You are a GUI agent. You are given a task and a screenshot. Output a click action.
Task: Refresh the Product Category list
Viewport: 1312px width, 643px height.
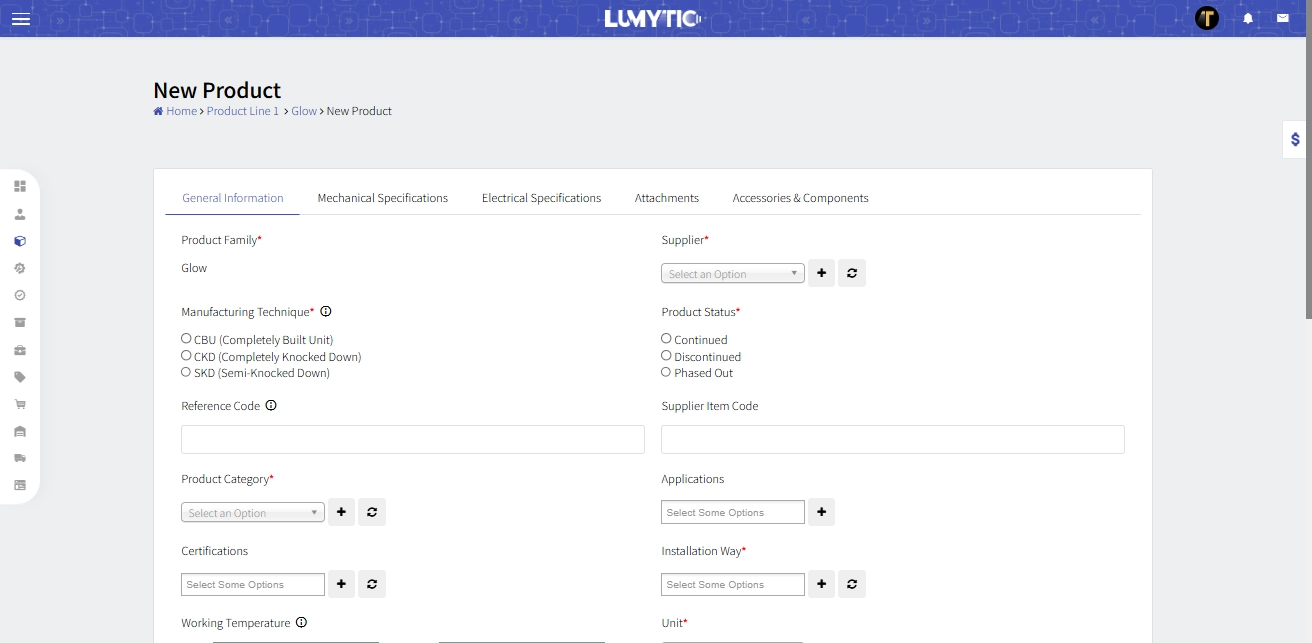tap(371, 512)
